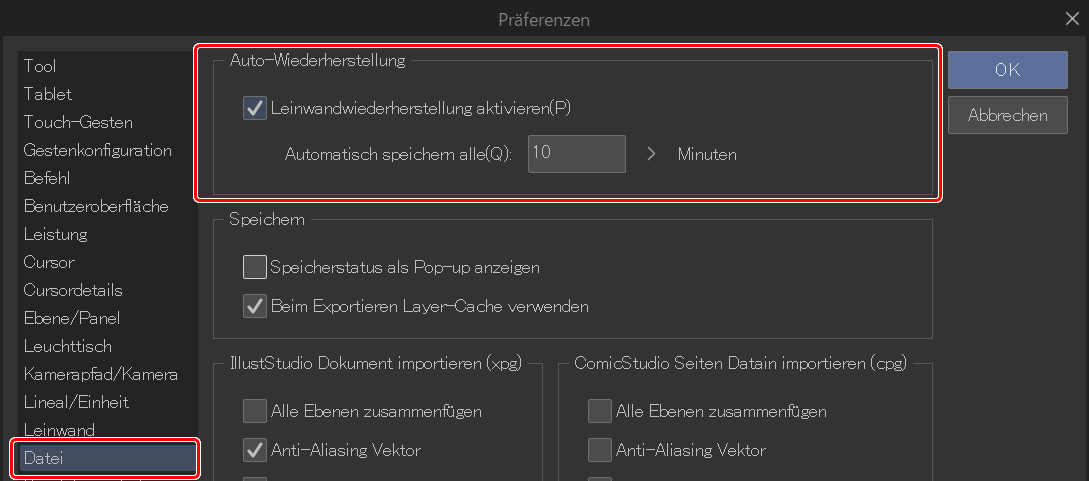The height and width of the screenshot is (481, 1089).
Task: Select Leistung in the category list
Action: (56, 234)
